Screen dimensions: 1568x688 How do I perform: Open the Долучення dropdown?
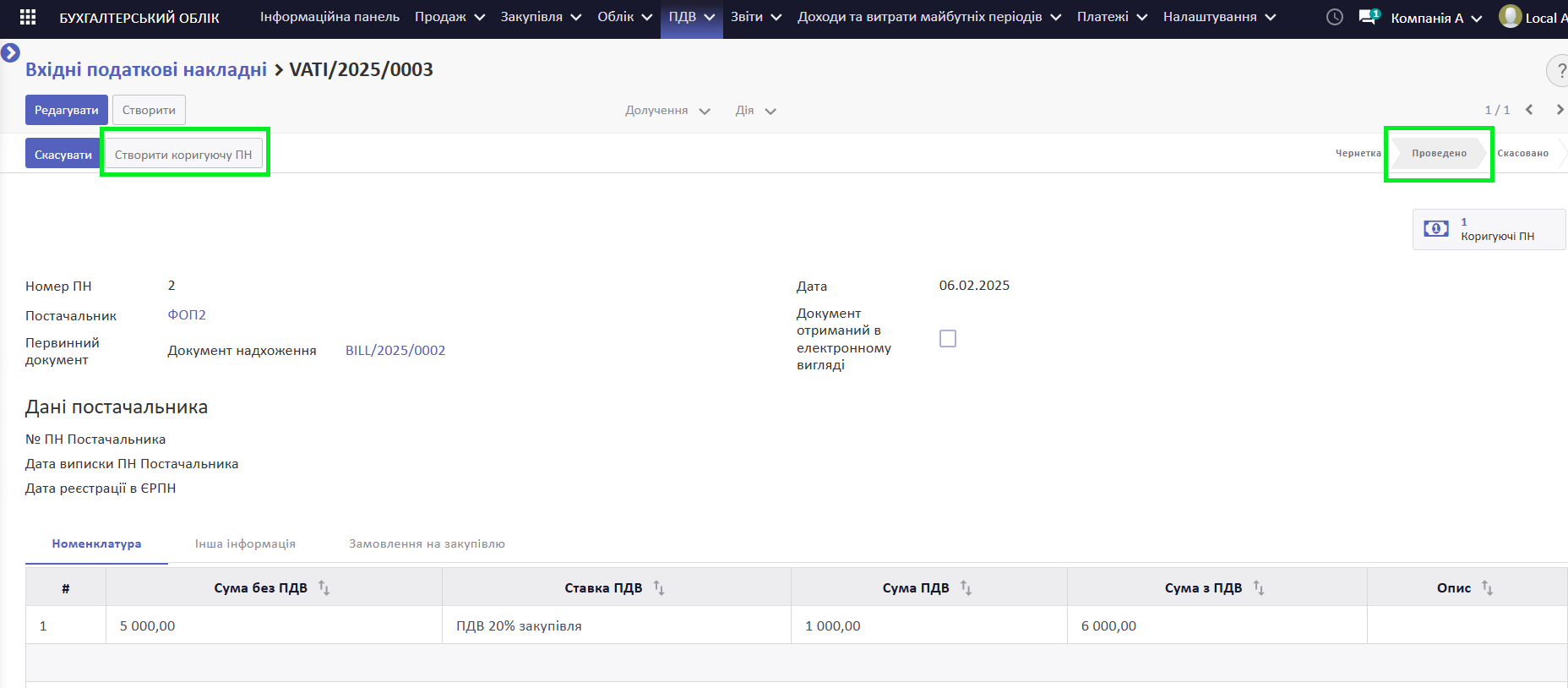[667, 111]
